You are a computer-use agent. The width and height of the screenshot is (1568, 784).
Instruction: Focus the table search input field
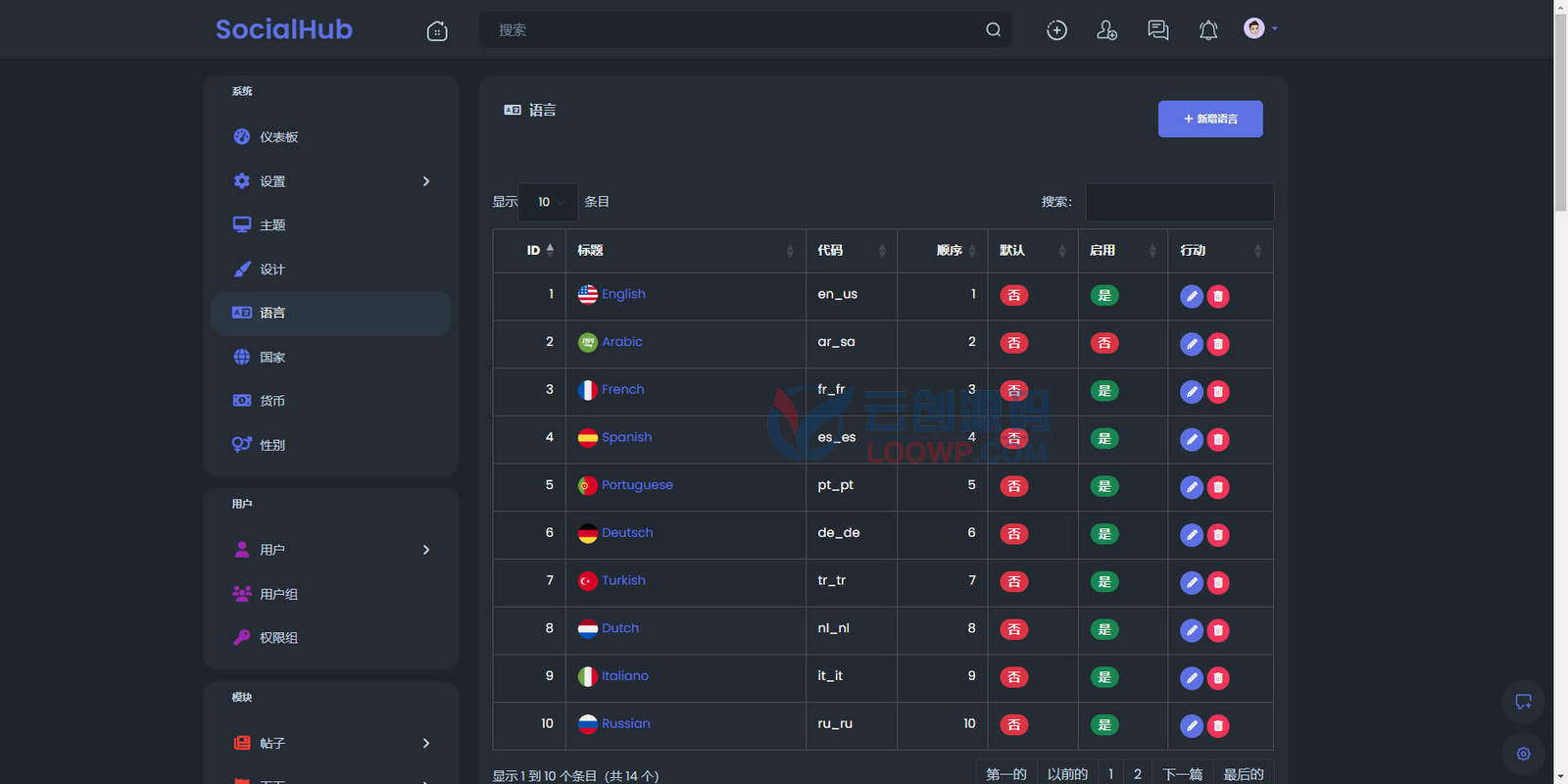coord(1180,202)
